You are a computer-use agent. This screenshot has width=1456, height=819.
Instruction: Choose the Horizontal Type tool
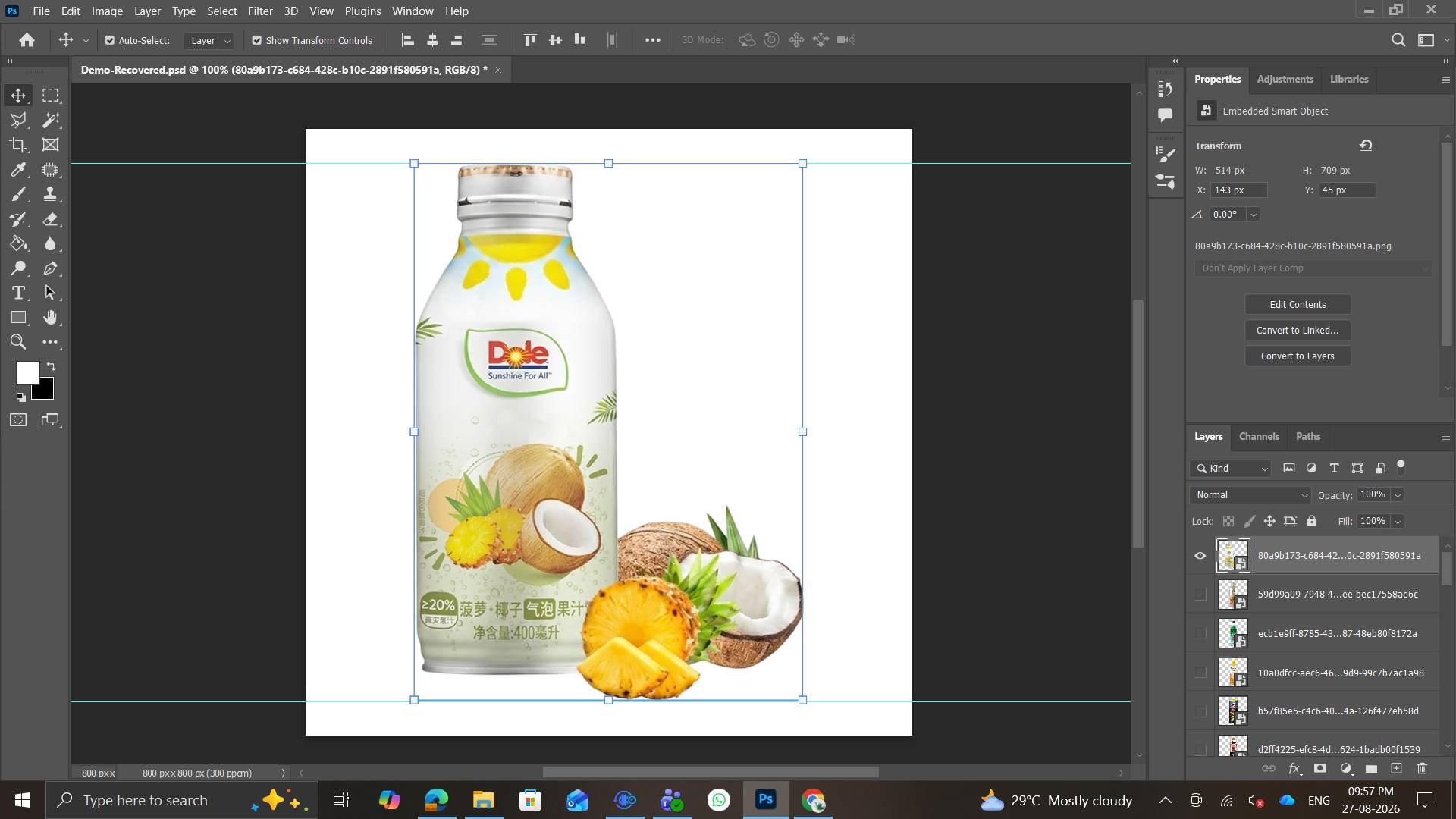click(x=18, y=293)
